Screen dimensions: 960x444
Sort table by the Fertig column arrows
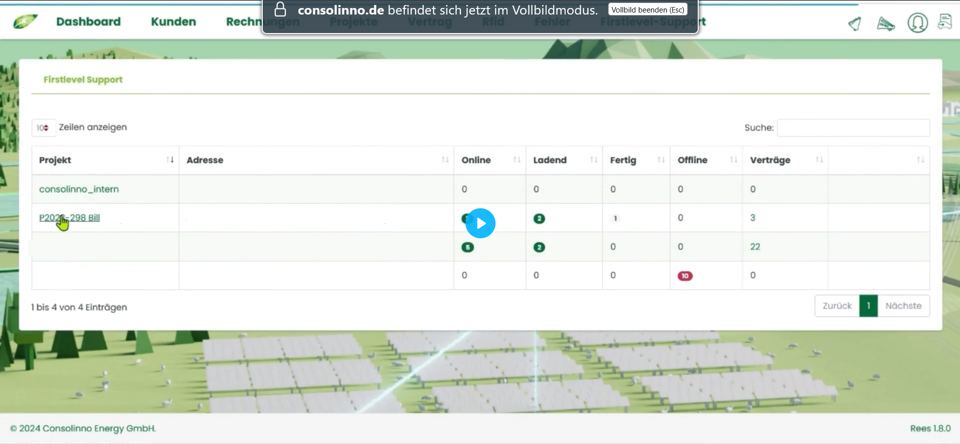pos(661,160)
